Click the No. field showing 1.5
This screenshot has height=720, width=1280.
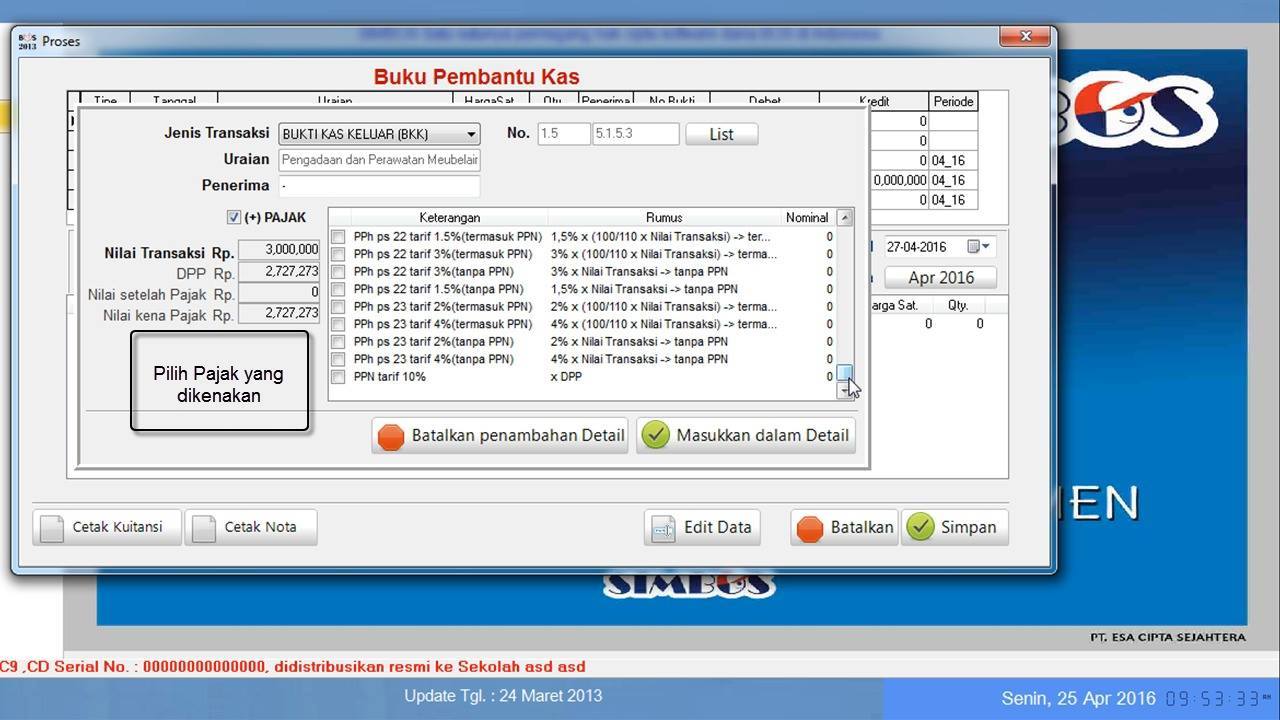tap(564, 134)
